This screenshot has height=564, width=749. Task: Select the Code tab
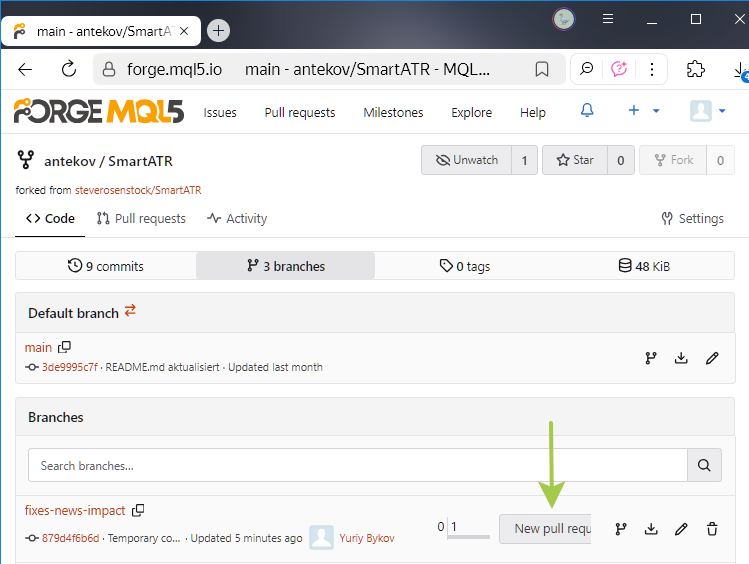[50, 219]
